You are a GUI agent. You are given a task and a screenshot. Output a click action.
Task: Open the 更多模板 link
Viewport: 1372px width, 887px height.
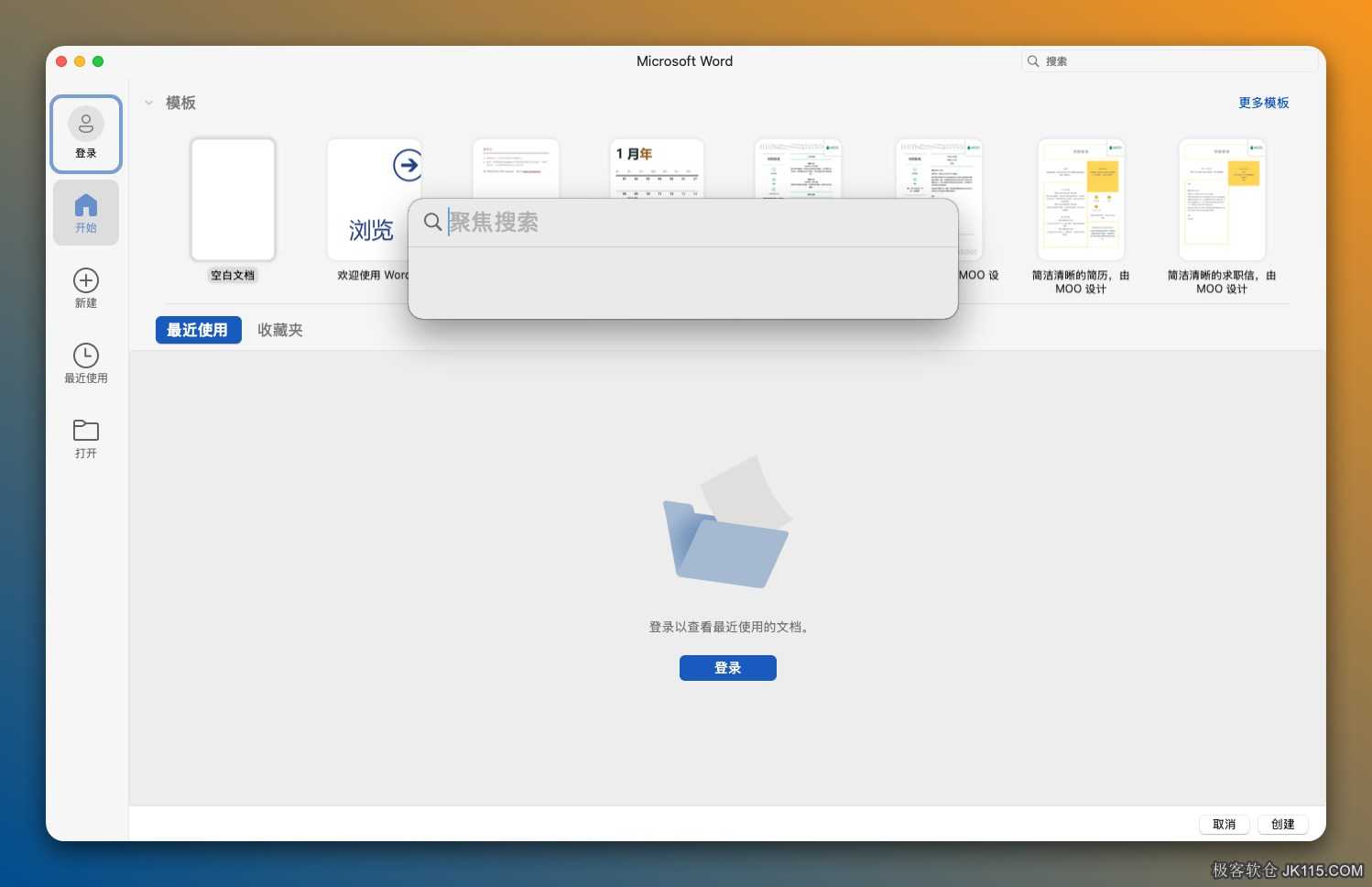(x=1264, y=103)
